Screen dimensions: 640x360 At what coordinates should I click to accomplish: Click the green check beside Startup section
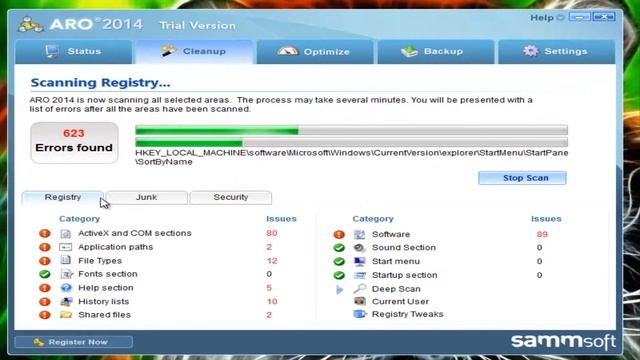point(339,275)
